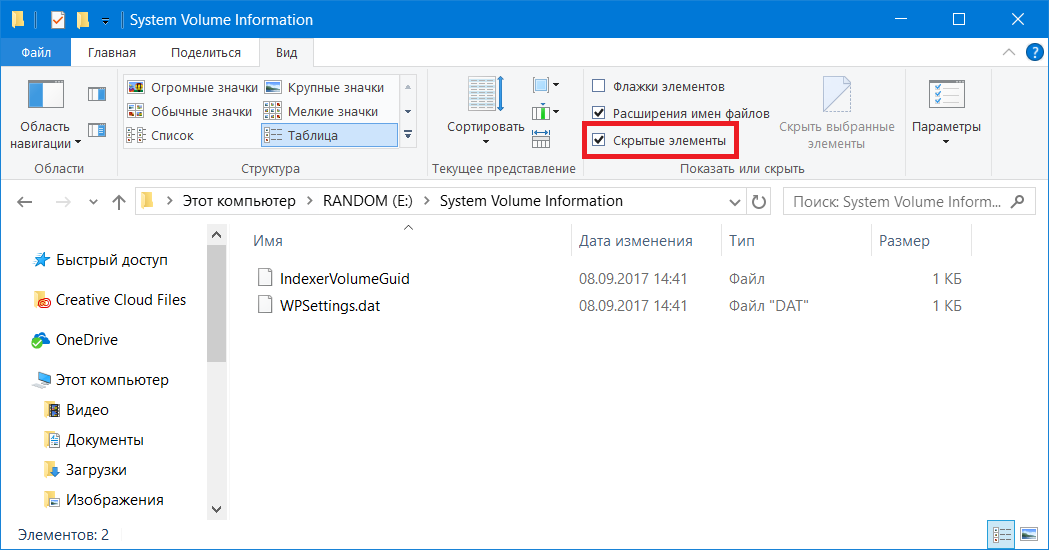The height and width of the screenshot is (550, 1049).
Task: Switch to the Главная ribbon tab
Action: 111,52
